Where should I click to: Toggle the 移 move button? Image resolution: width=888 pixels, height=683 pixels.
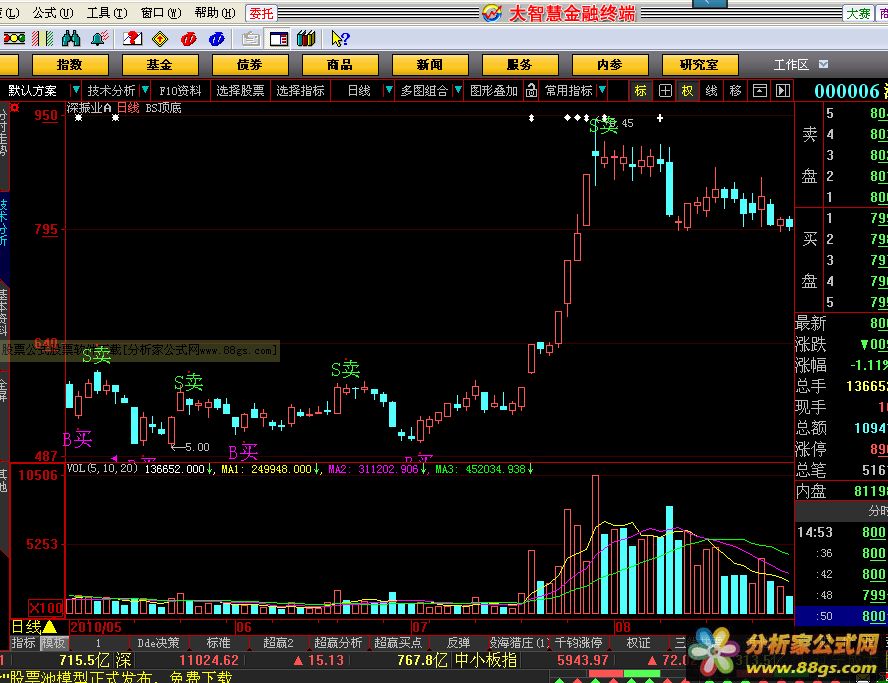(x=735, y=91)
